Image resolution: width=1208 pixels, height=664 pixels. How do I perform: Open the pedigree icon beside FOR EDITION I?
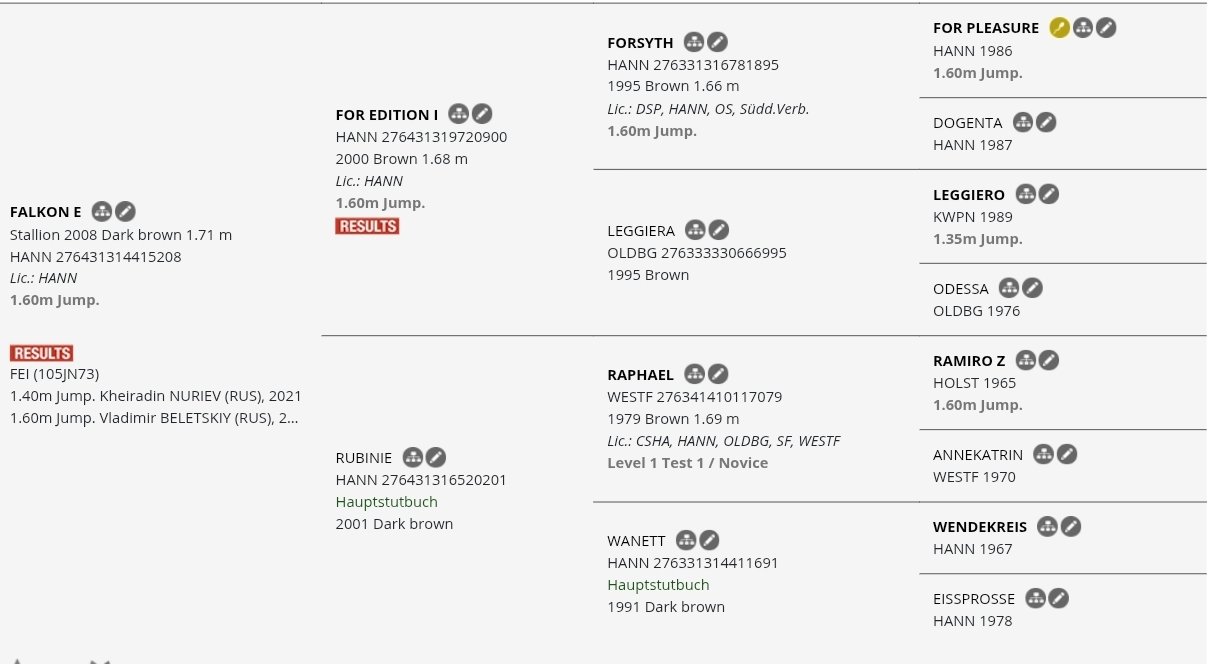pyautogui.click(x=458, y=114)
